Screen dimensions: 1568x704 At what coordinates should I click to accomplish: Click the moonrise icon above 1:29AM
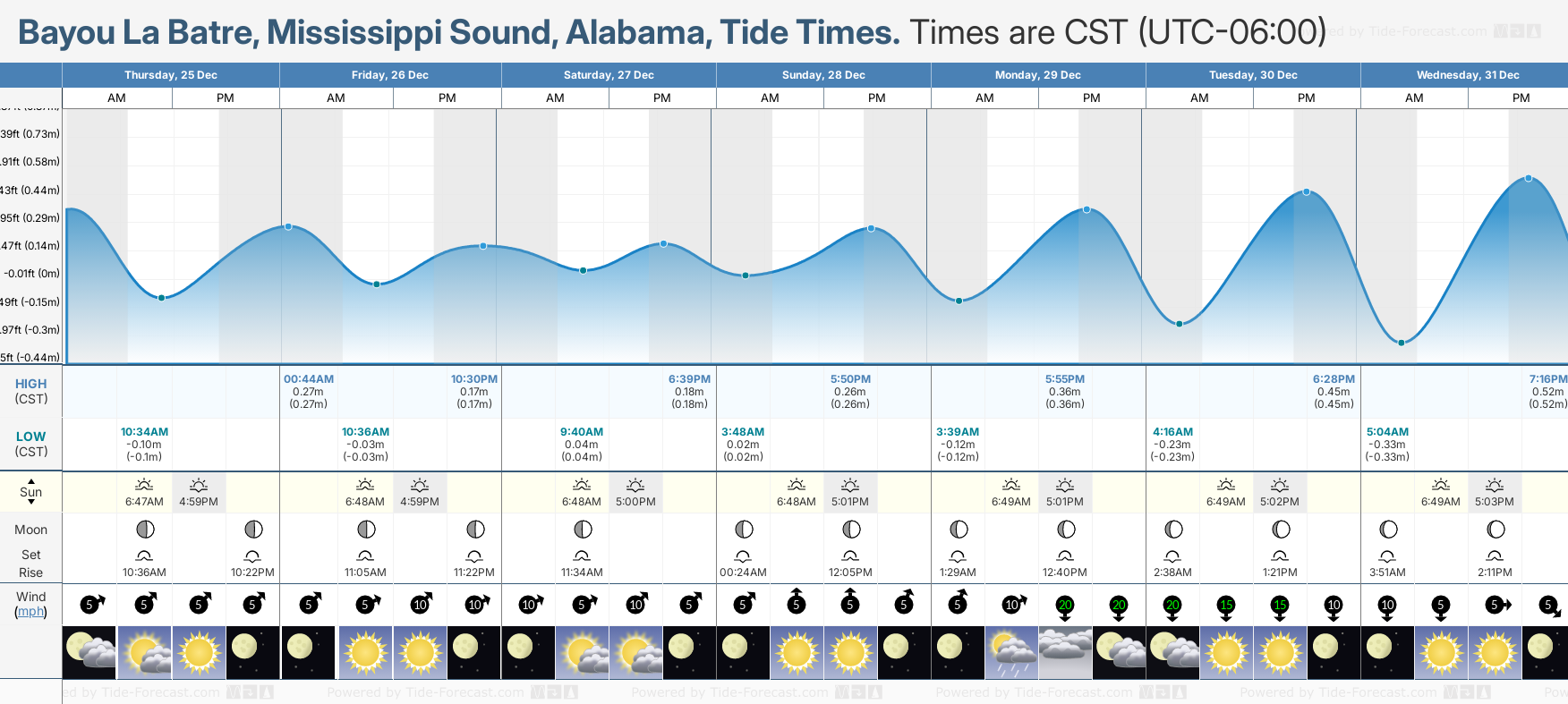pyautogui.click(x=958, y=556)
